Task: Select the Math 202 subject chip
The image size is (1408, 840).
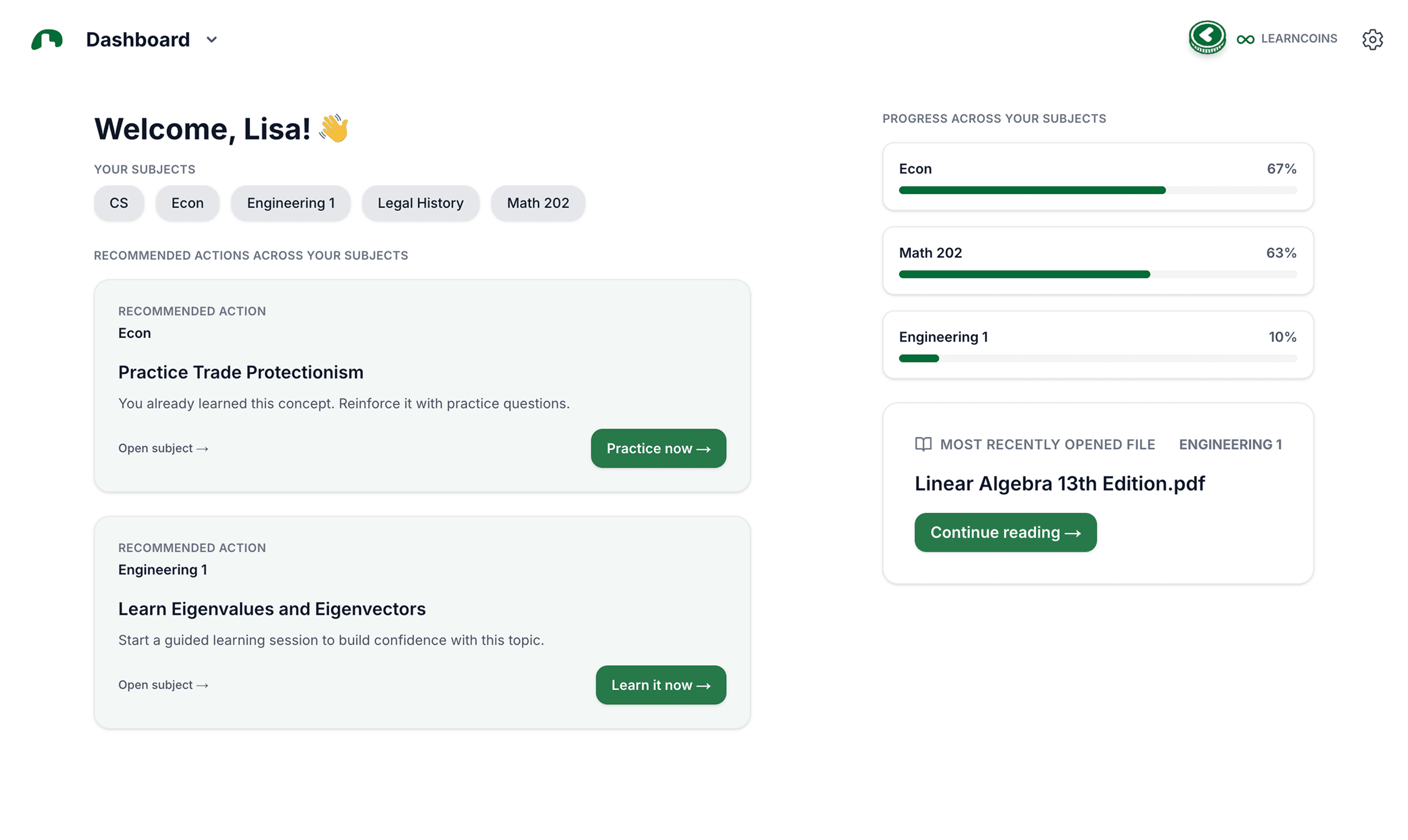Action: click(538, 203)
